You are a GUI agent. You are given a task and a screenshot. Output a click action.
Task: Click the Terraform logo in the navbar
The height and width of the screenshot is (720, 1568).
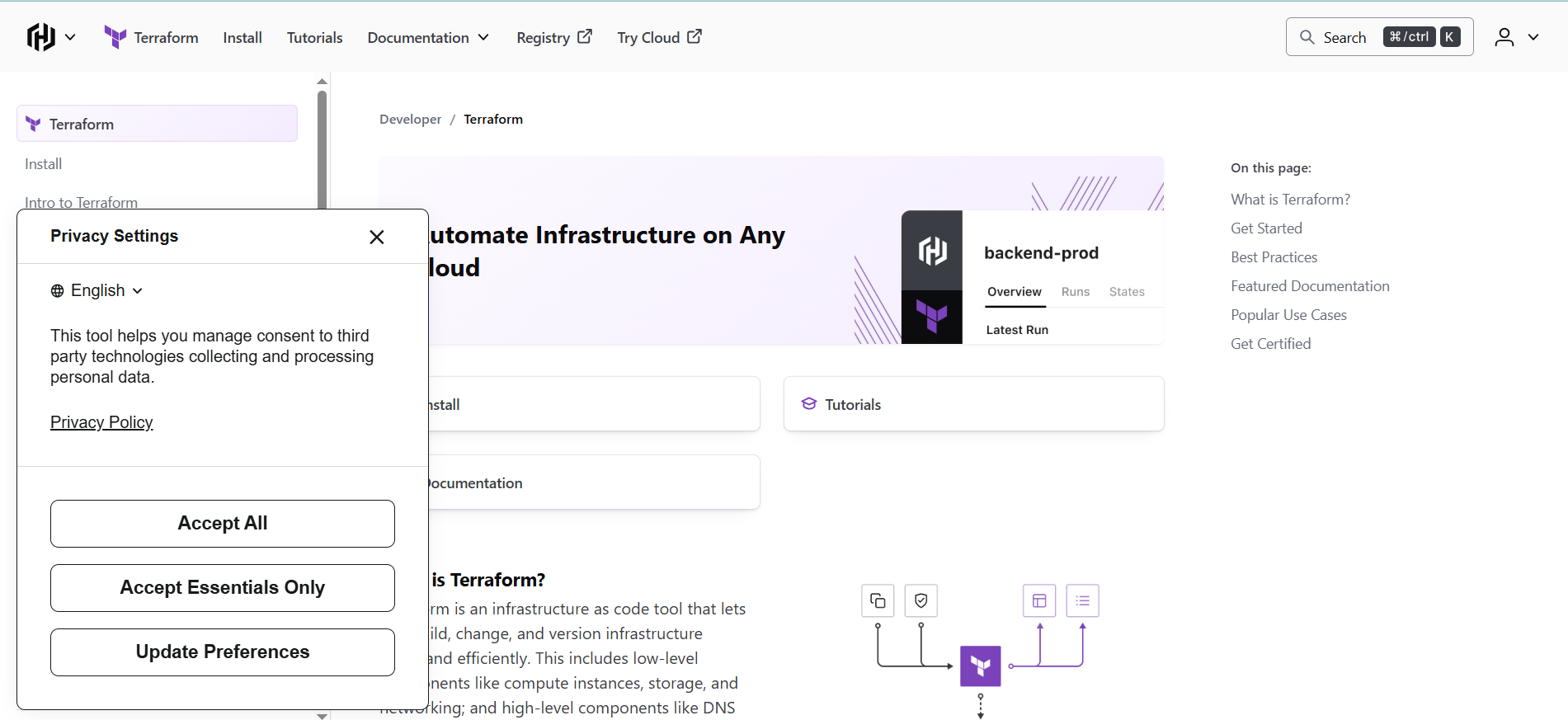click(x=115, y=37)
